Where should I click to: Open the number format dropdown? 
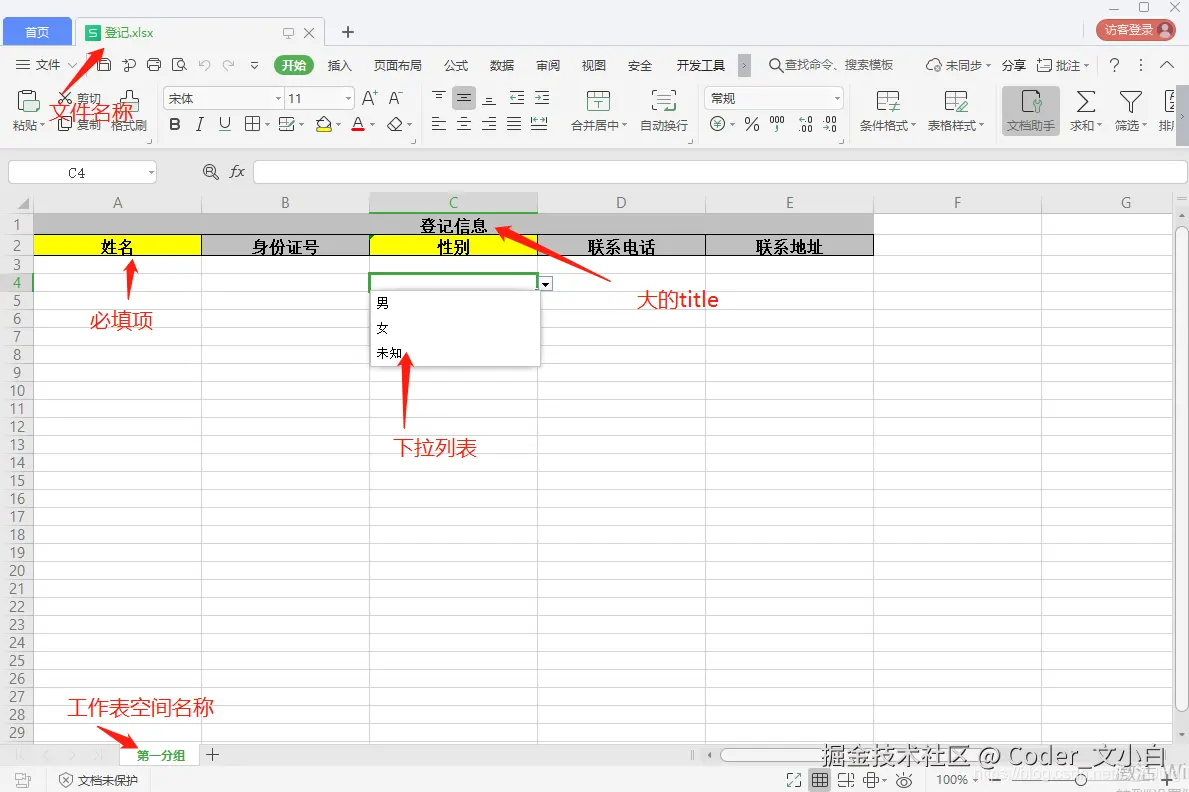(x=837, y=99)
